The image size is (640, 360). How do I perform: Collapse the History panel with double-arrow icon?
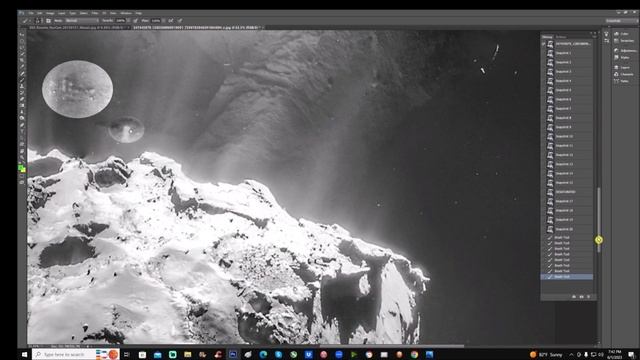click(x=591, y=33)
